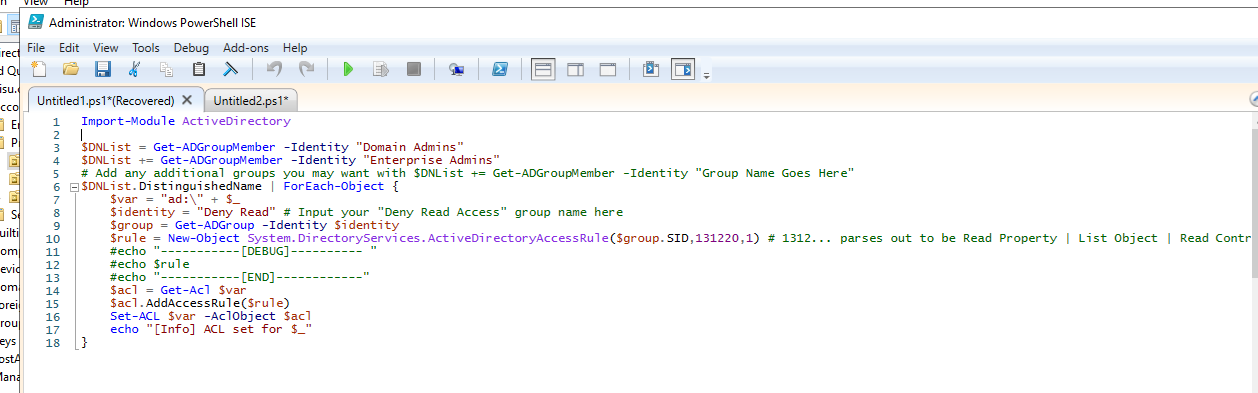The width and height of the screenshot is (1258, 393).
Task: Cut selection with the scissors icon
Action: tap(135, 69)
